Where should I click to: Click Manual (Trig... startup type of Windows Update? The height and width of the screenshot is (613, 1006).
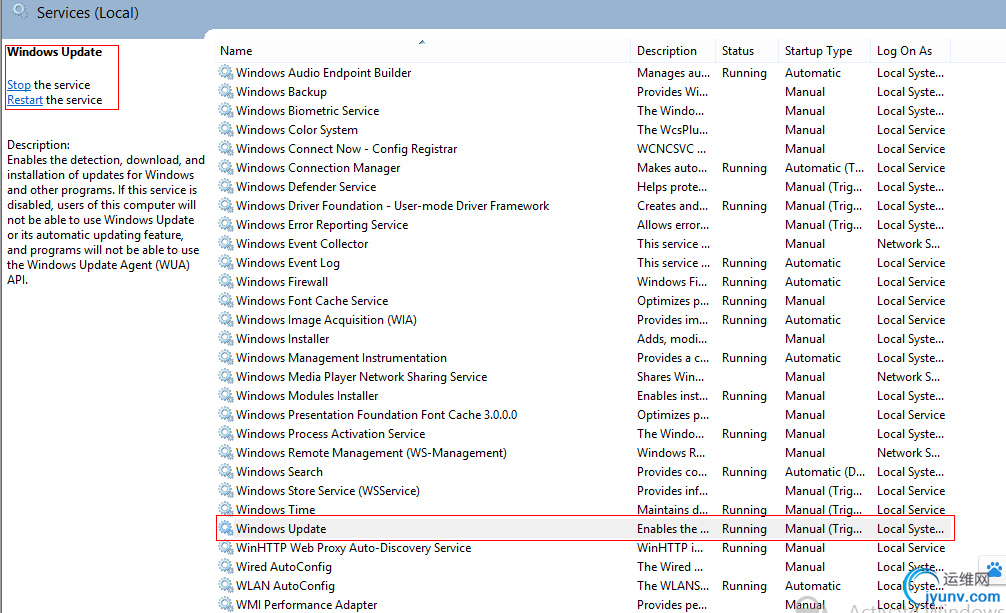pyautogui.click(x=823, y=529)
